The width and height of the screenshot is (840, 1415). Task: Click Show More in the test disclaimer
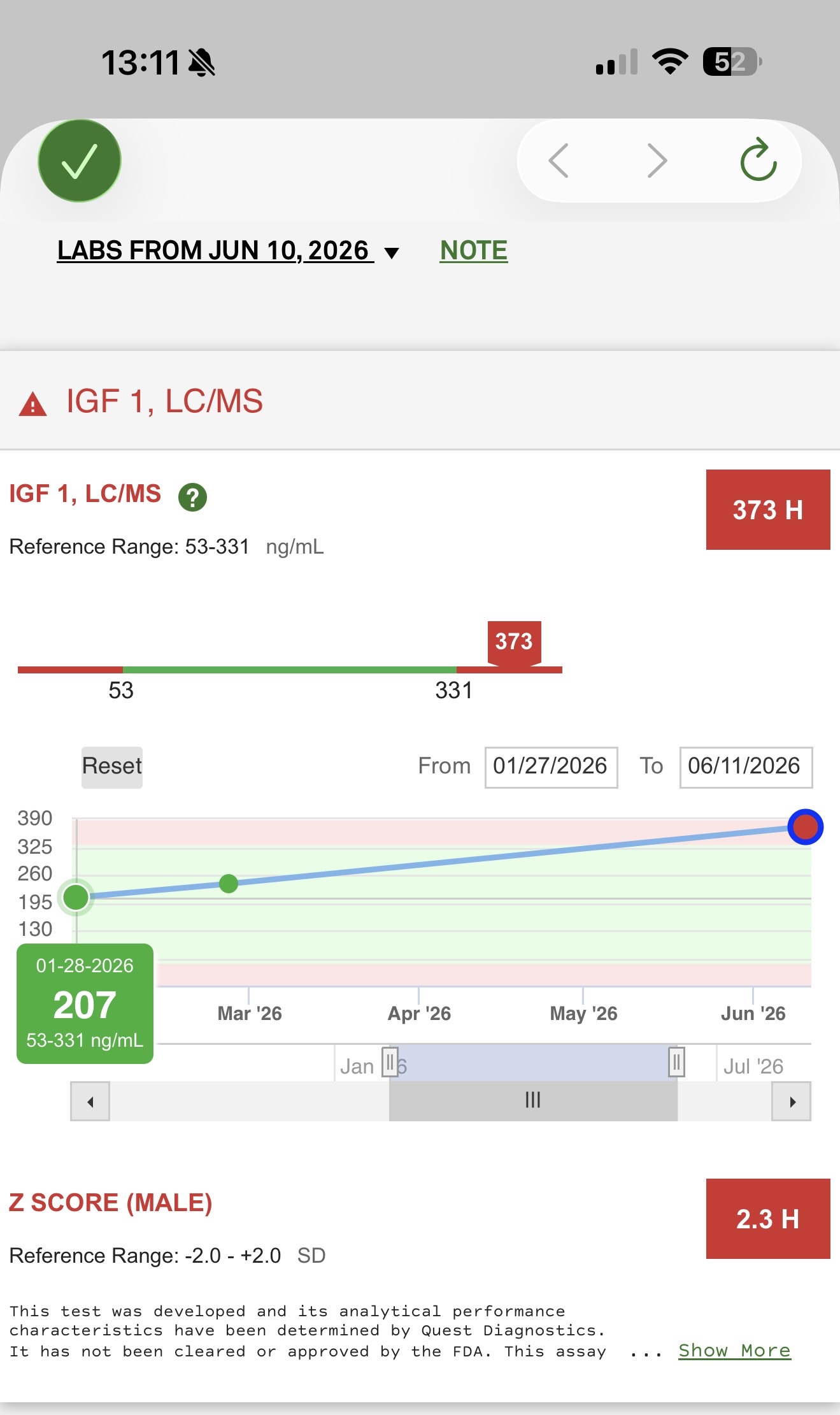click(734, 1350)
